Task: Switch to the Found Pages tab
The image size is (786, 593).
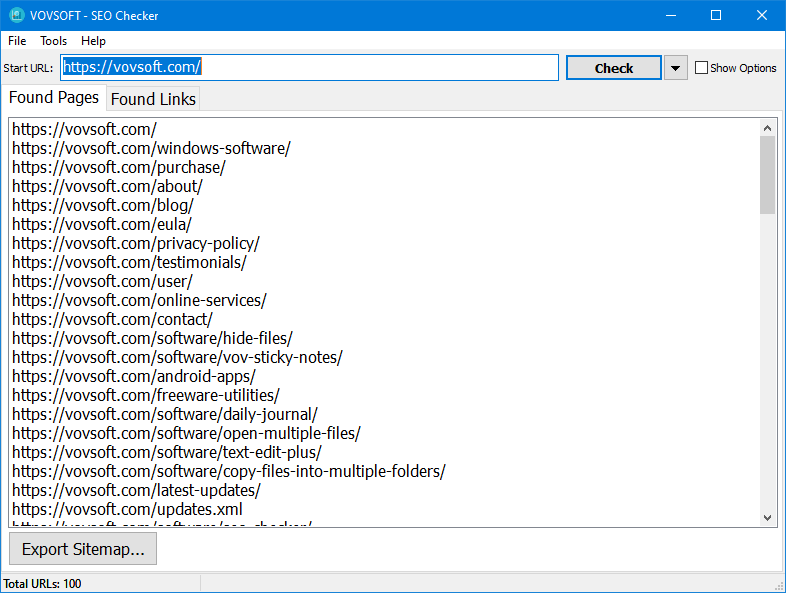Action: point(54,97)
